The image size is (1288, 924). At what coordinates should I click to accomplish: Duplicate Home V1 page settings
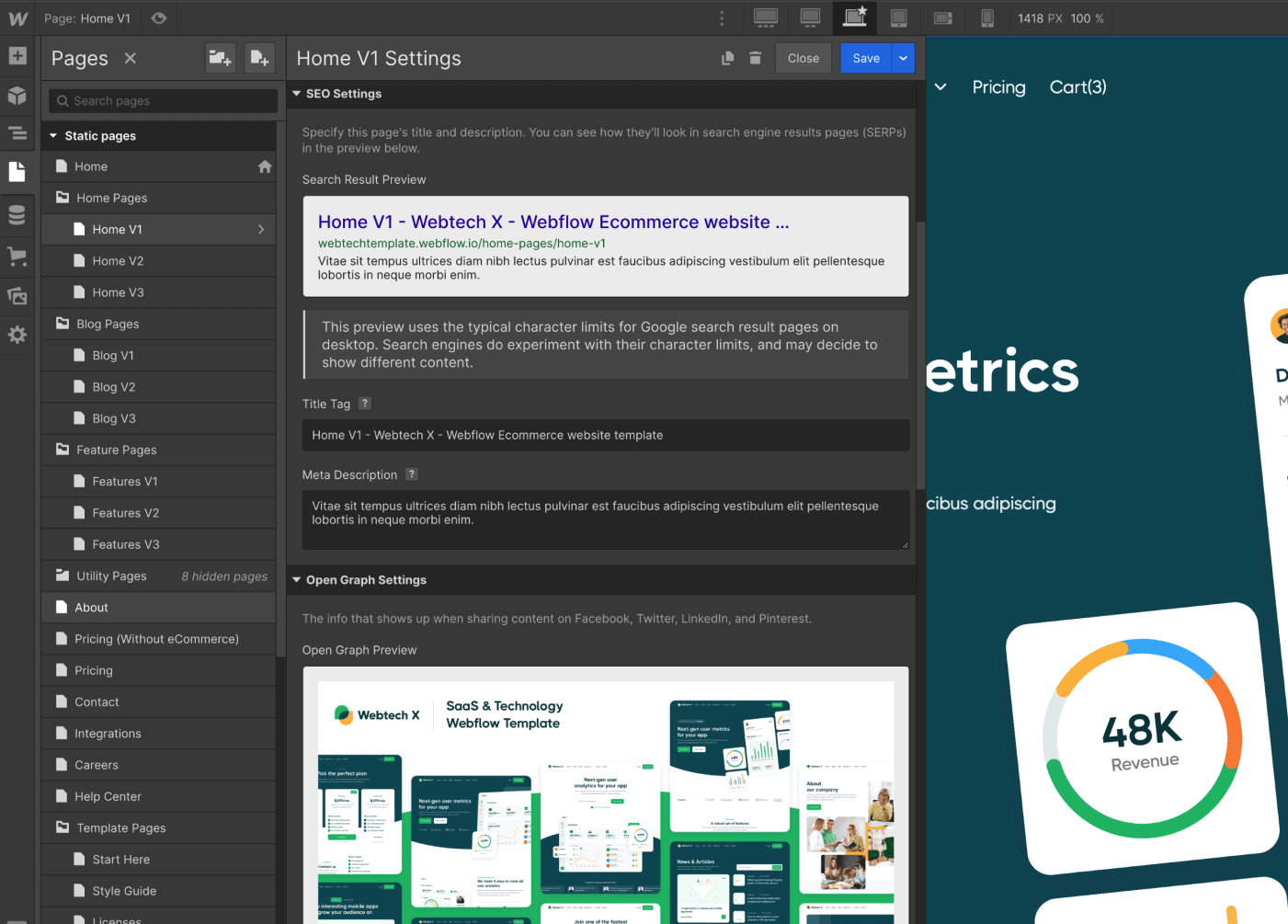click(727, 57)
